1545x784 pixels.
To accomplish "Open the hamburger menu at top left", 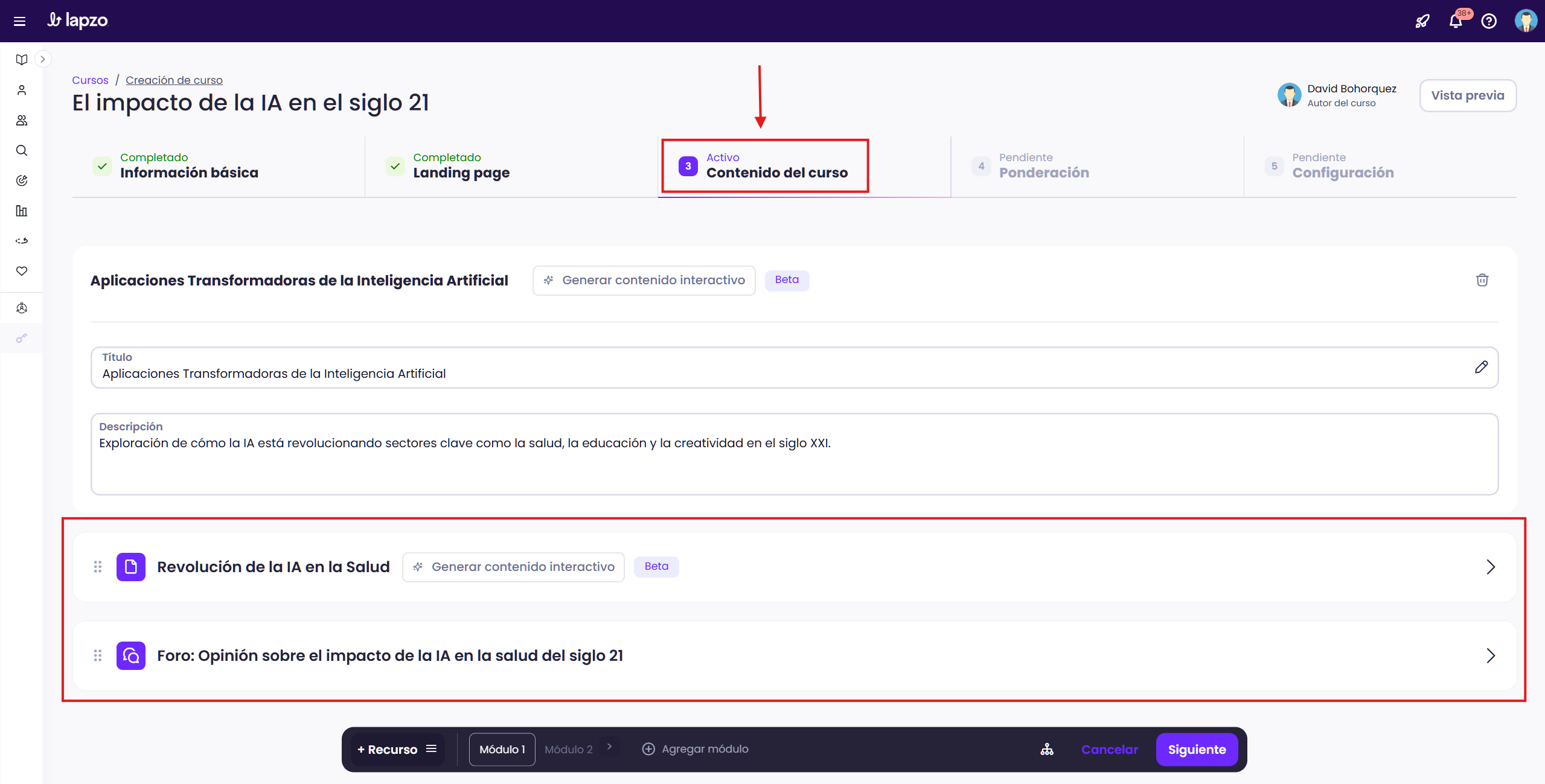I will point(19,22).
